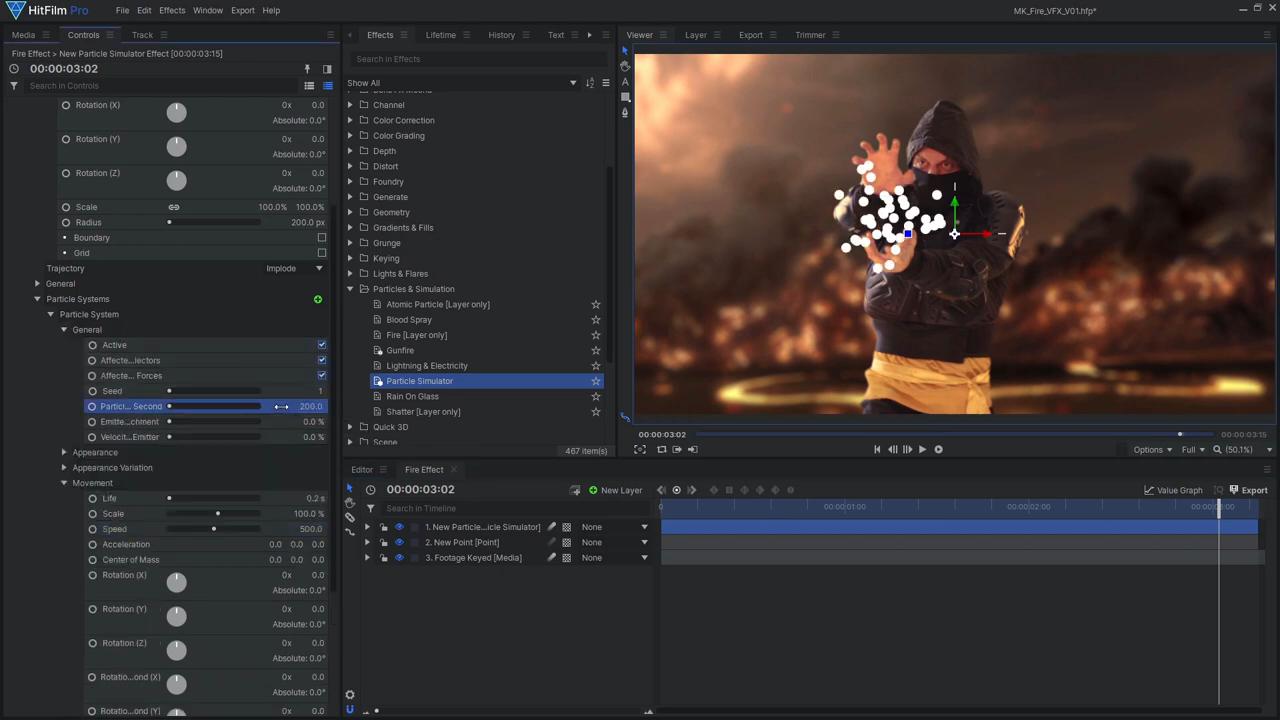Switch to the Lifetime tab
The height and width of the screenshot is (720, 1280).
440,35
